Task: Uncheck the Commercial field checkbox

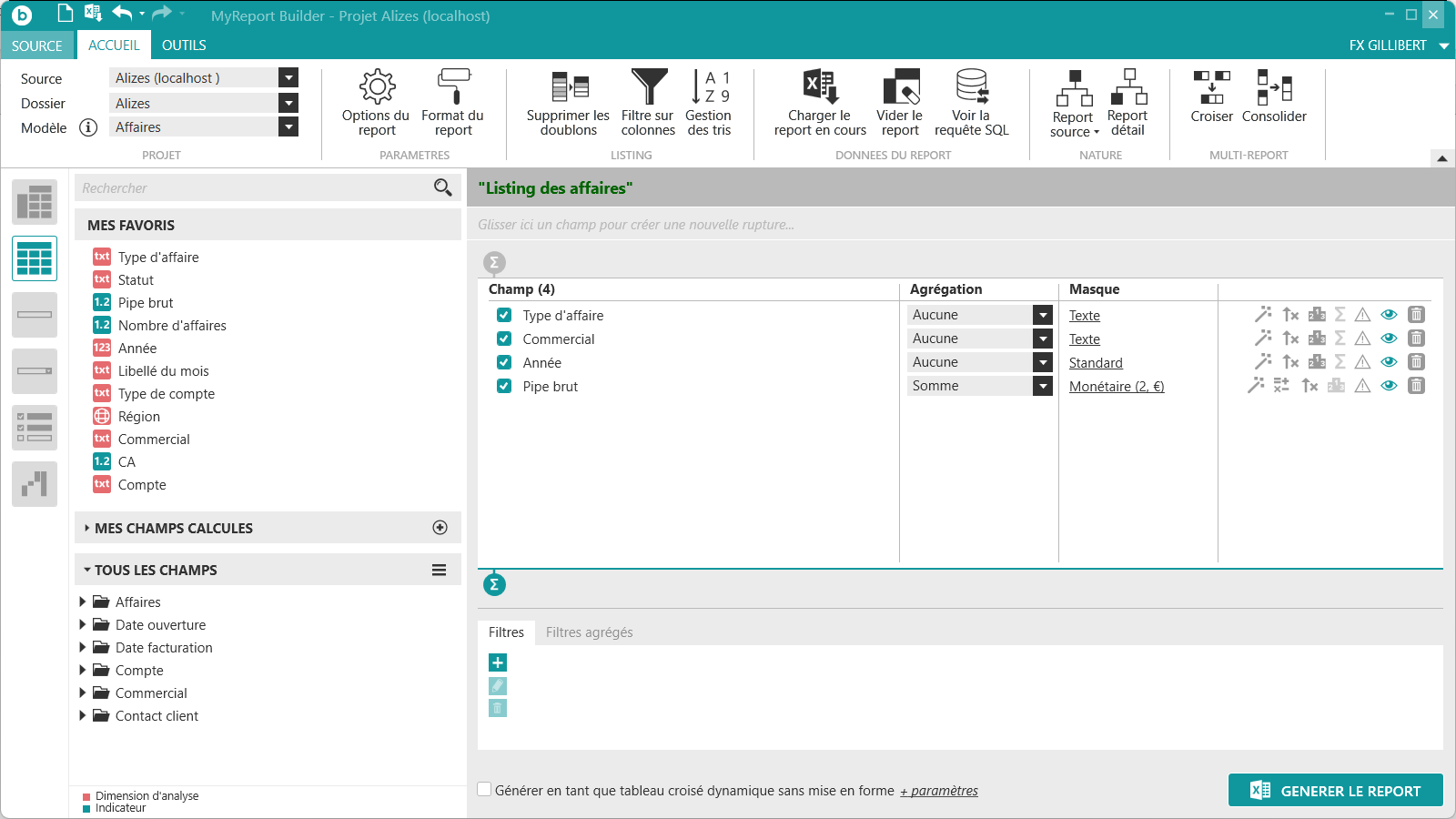Action: [x=504, y=339]
